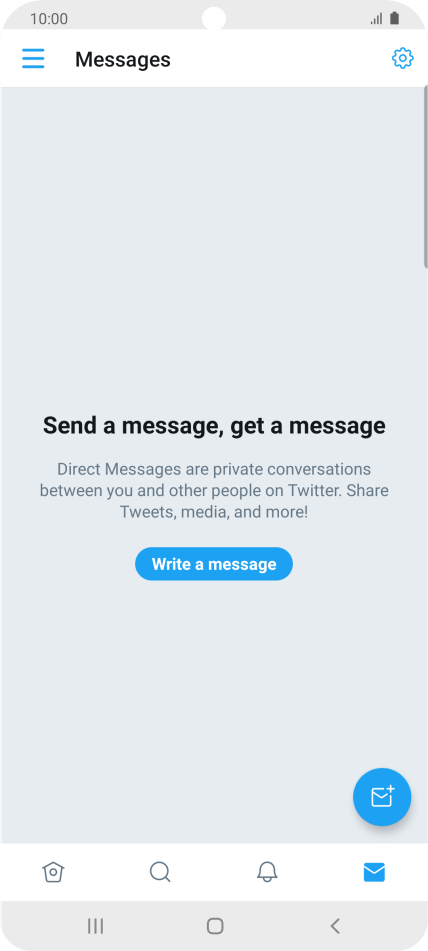
Task: Tap the Android back arrow button
Action: (335, 926)
